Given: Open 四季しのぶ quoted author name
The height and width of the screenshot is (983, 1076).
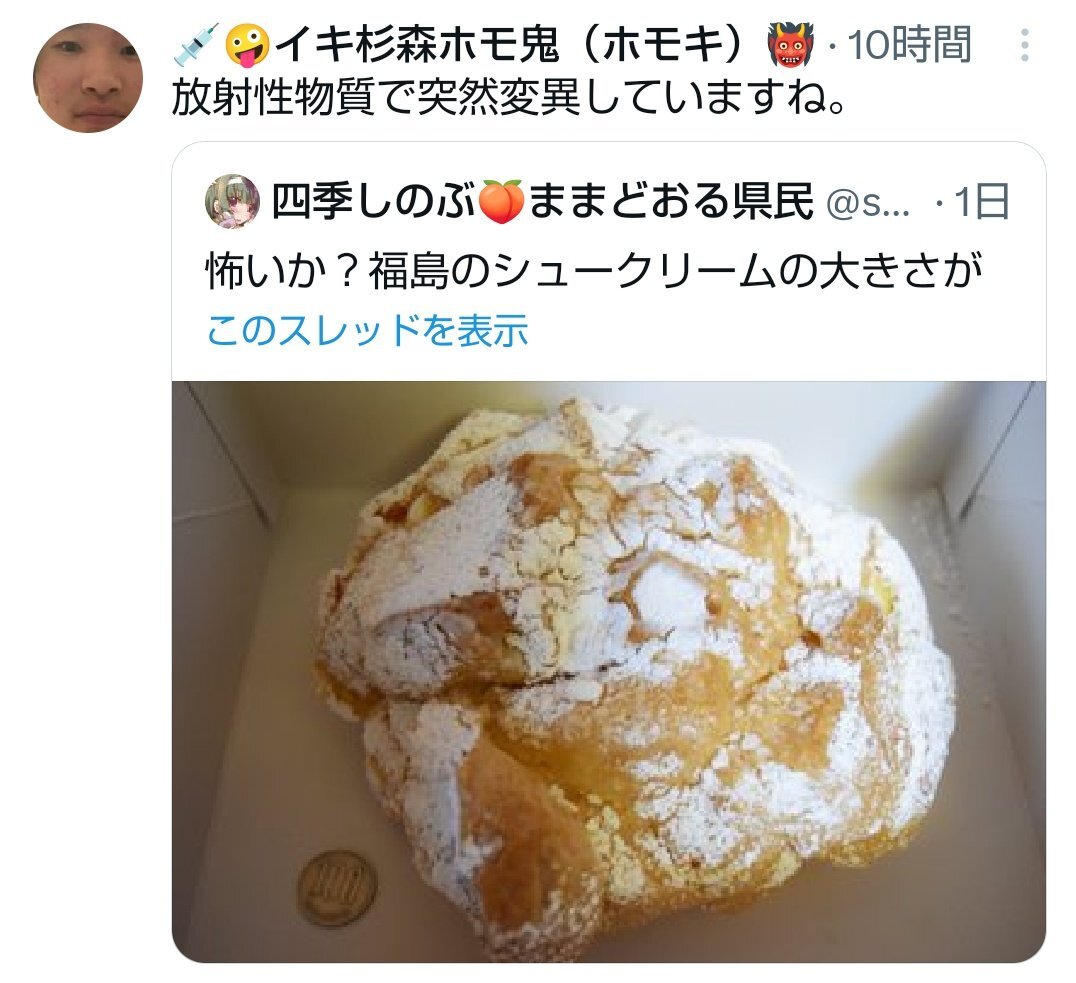Looking at the screenshot, I should (374, 201).
